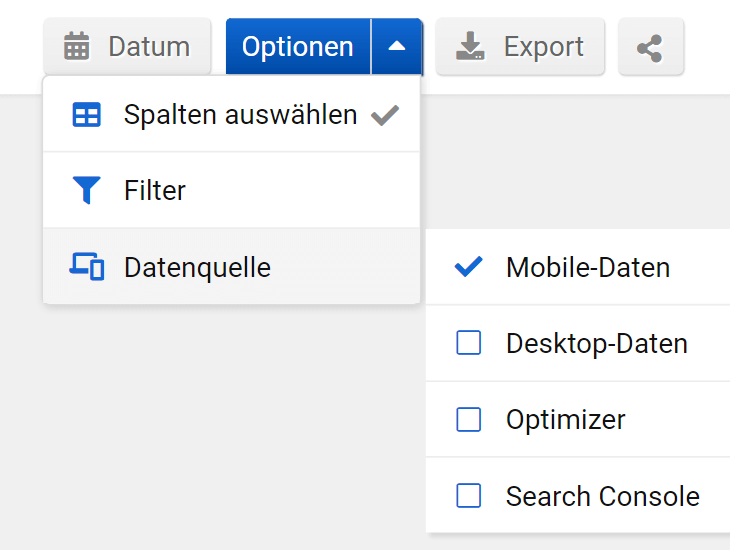Open the Optionen dropdown button

point(298,47)
